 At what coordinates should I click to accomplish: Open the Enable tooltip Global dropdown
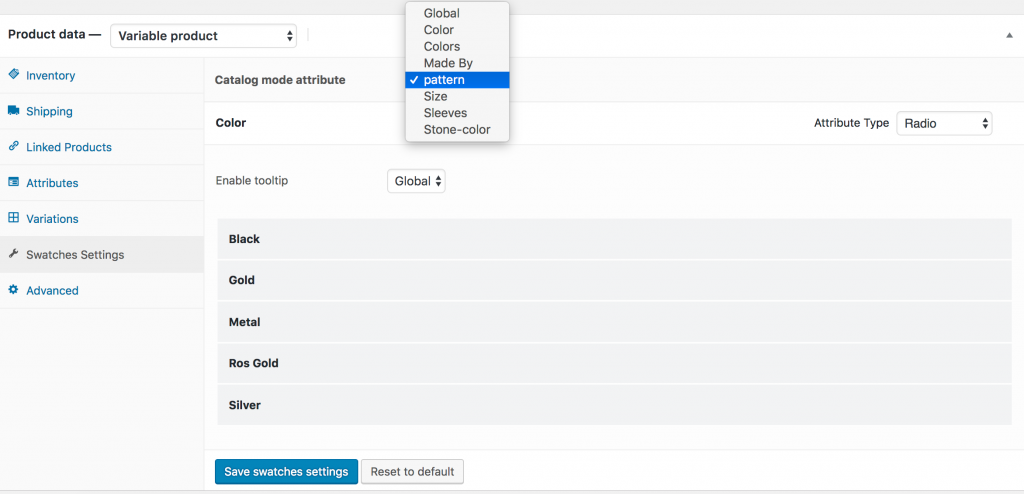[416, 181]
